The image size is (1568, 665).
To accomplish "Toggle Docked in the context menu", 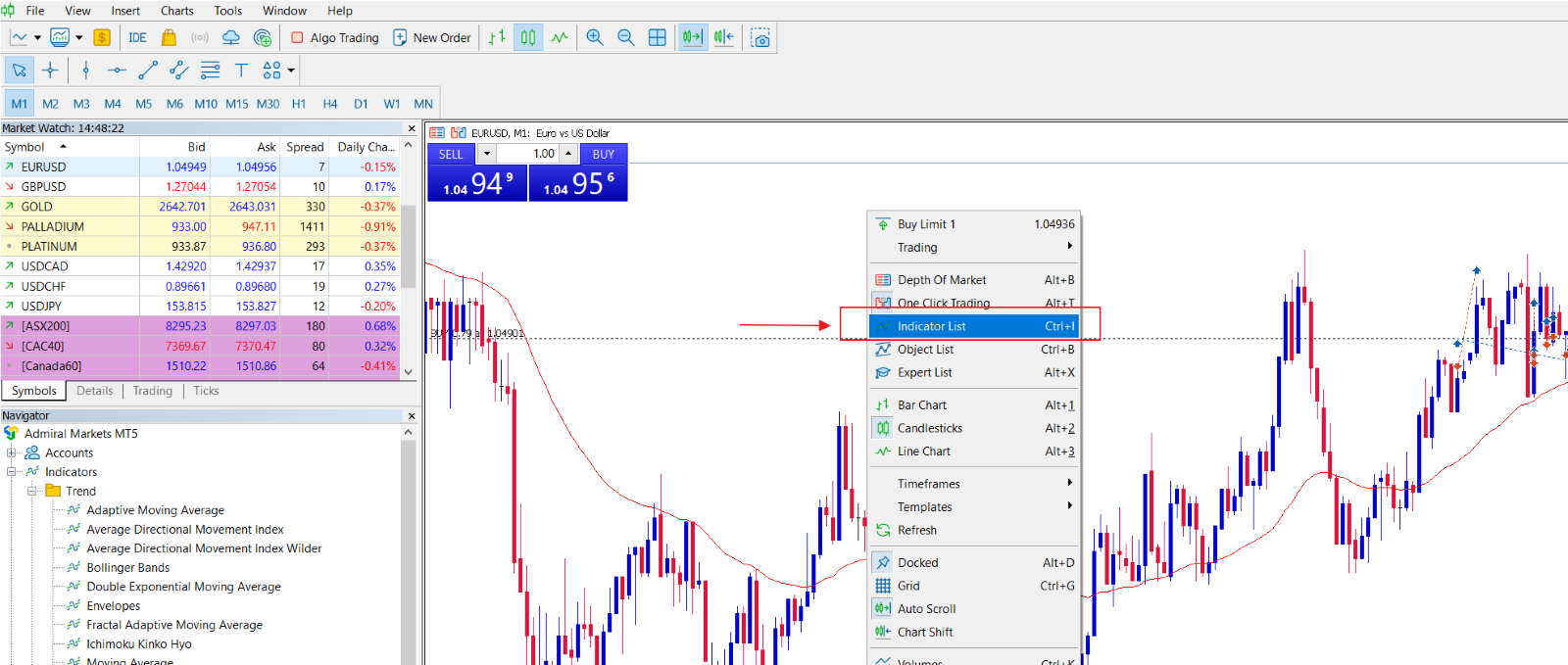I will coord(974,562).
